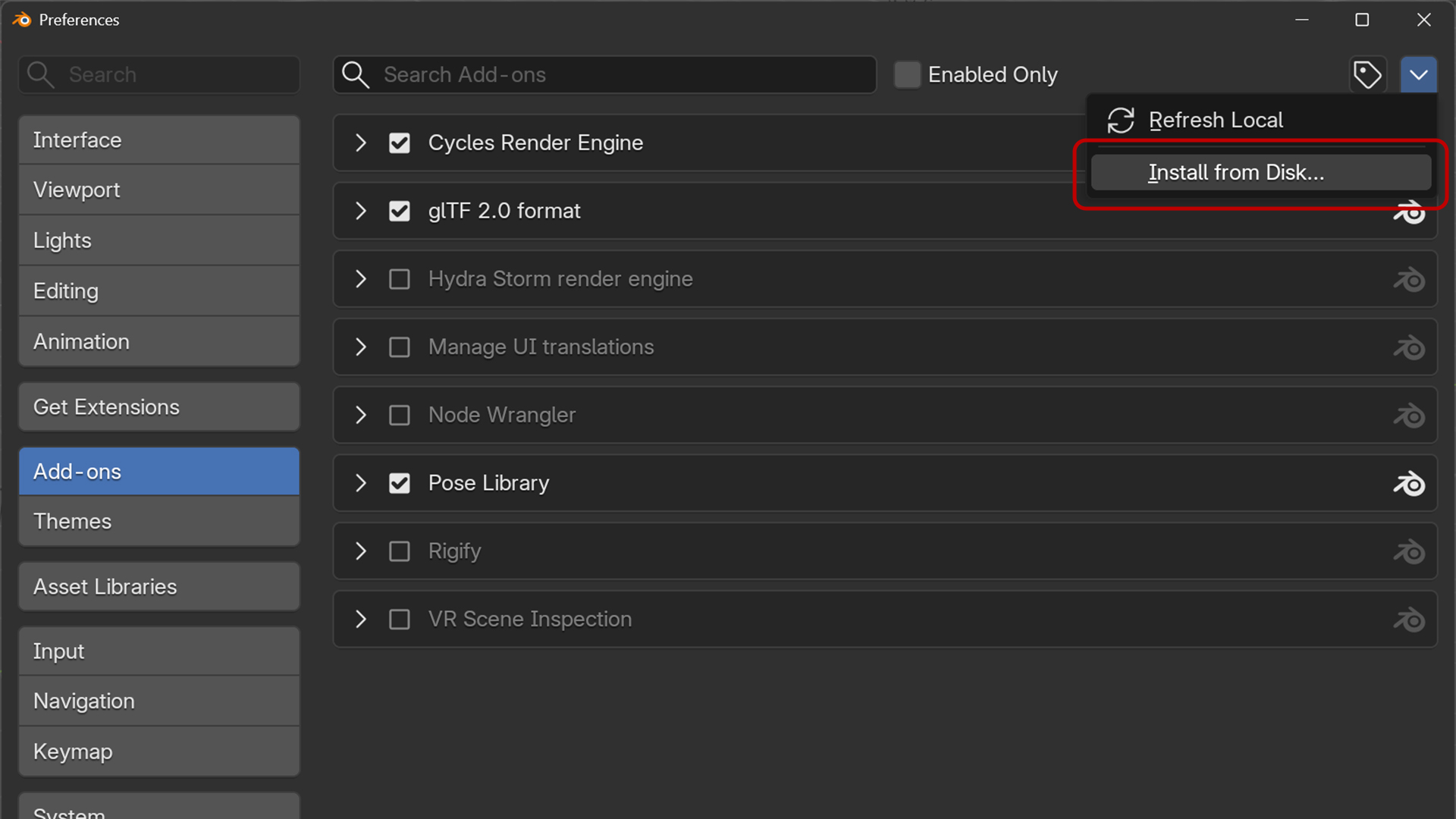Screen dimensions: 1456x819
Task: Click the "VR Scene Inspection" add-on name
Action: point(530,620)
